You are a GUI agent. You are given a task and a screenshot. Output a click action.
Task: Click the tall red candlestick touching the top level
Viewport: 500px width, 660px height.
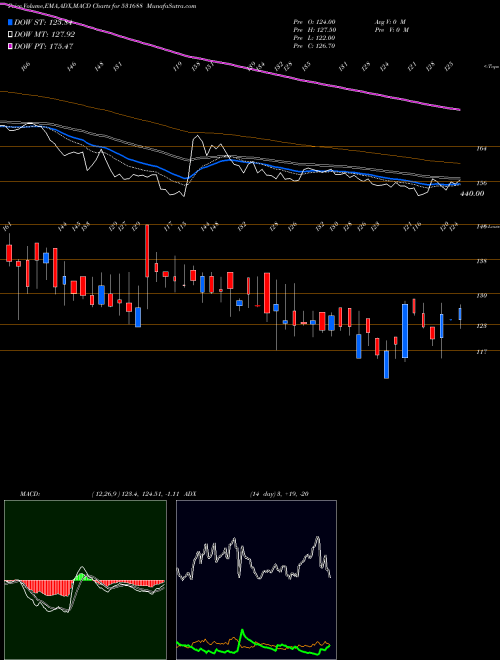(x=147, y=251)
